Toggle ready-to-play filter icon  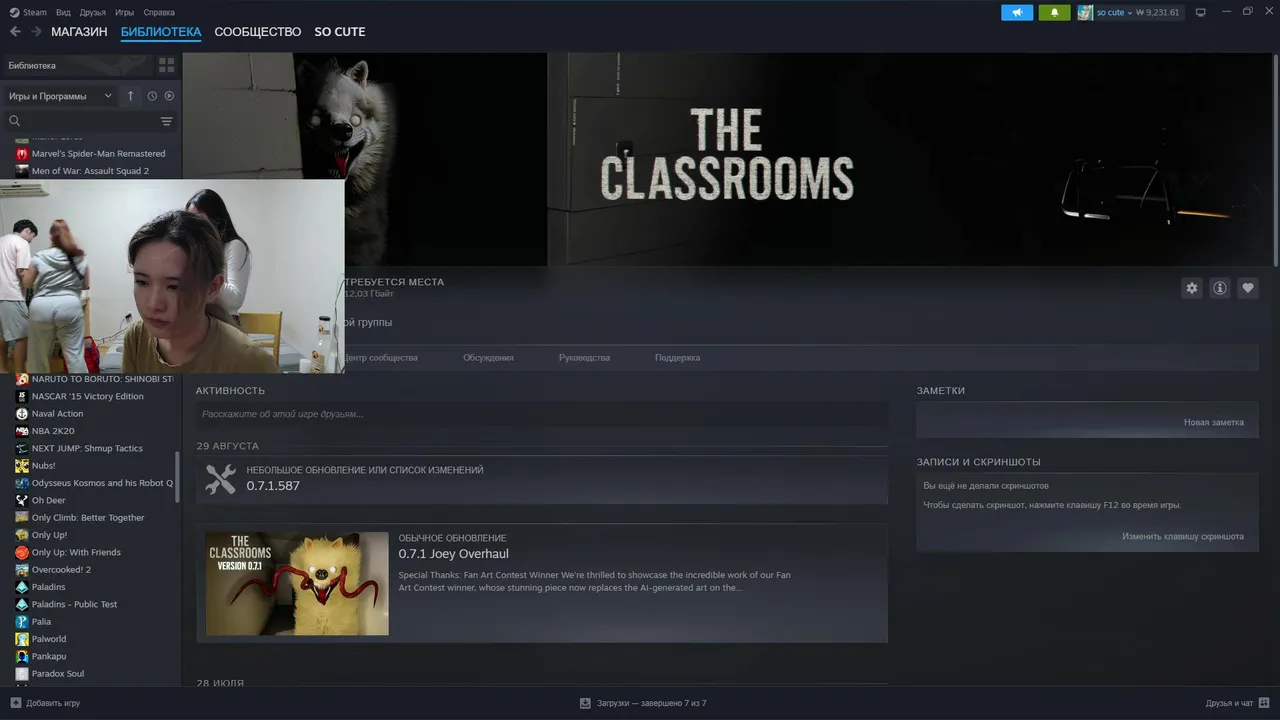click(x=169, y=96)
